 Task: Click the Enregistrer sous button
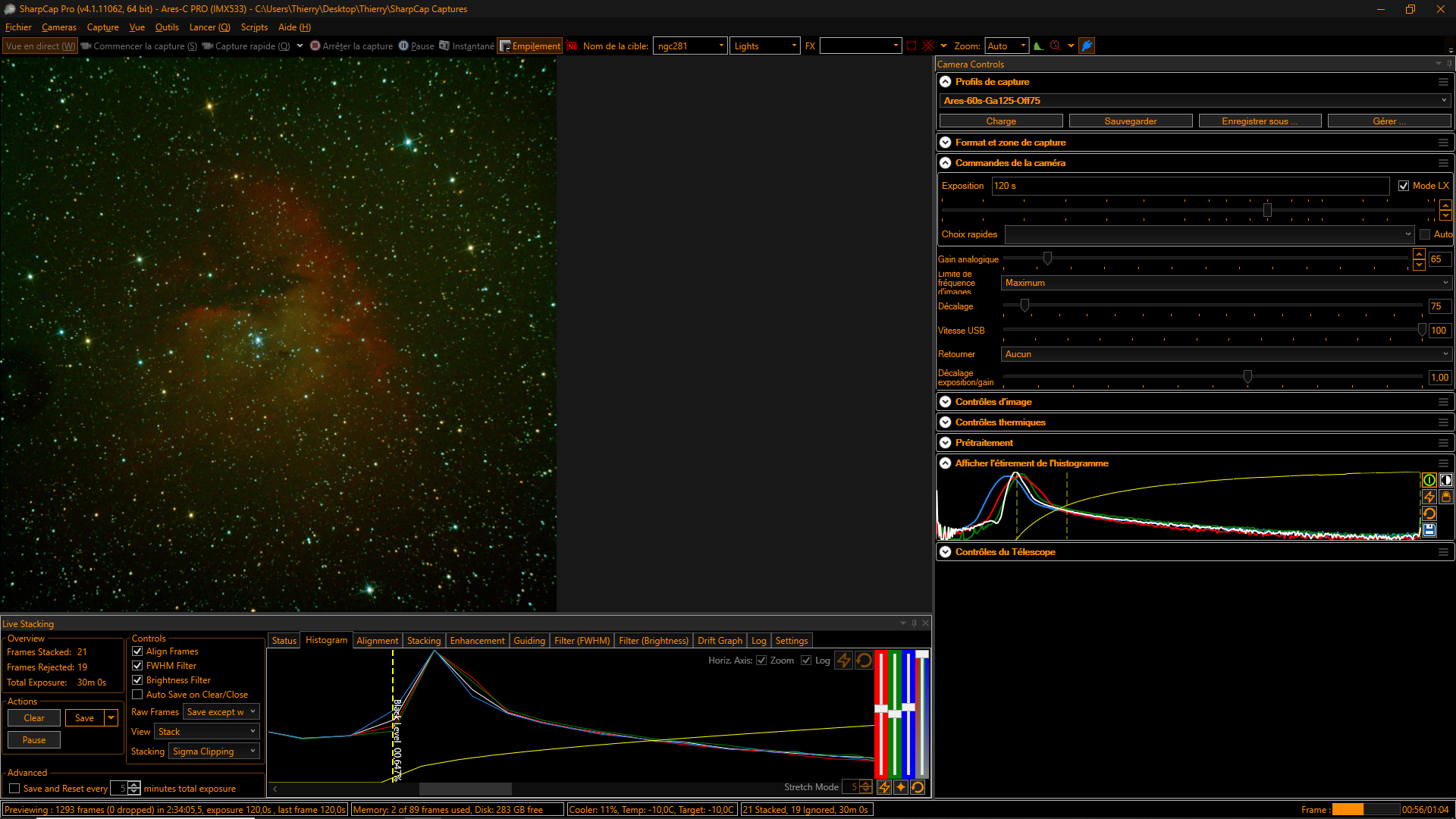(1260, 121)
